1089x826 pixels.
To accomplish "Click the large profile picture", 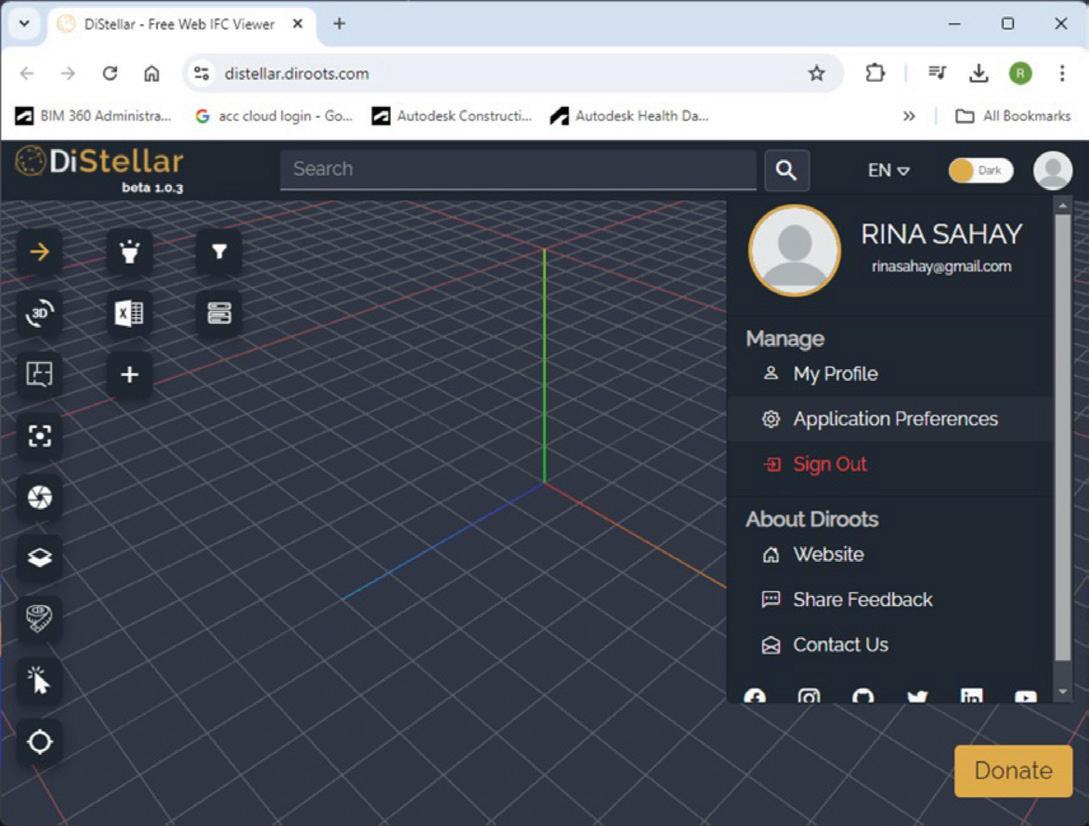I will click(x=794, y=251).
